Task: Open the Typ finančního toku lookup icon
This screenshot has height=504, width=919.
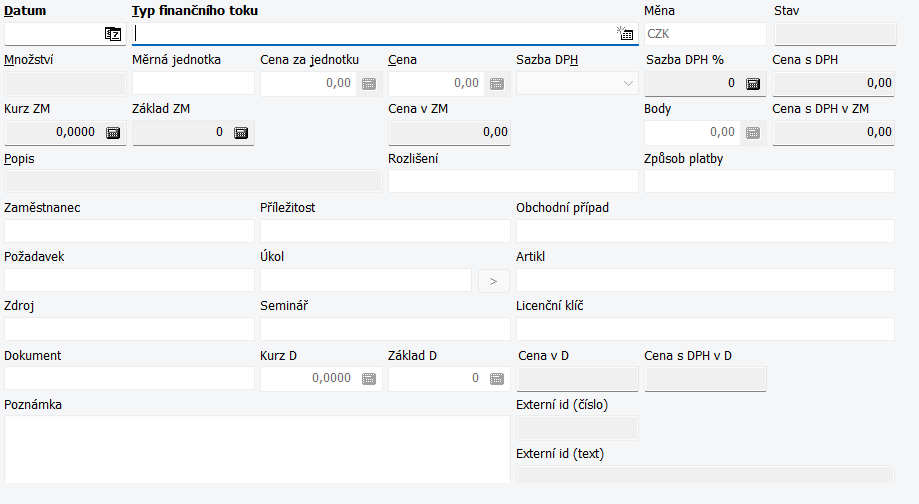Action: click(x=625, y=34)
